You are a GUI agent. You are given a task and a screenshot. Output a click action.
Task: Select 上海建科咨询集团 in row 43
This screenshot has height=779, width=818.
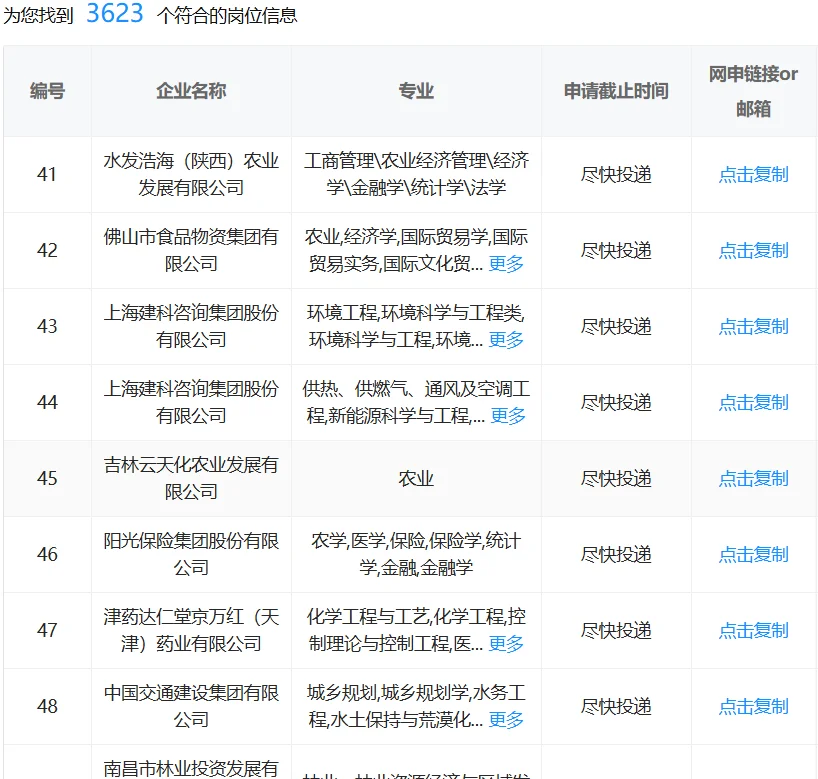(x=191, y=327)
